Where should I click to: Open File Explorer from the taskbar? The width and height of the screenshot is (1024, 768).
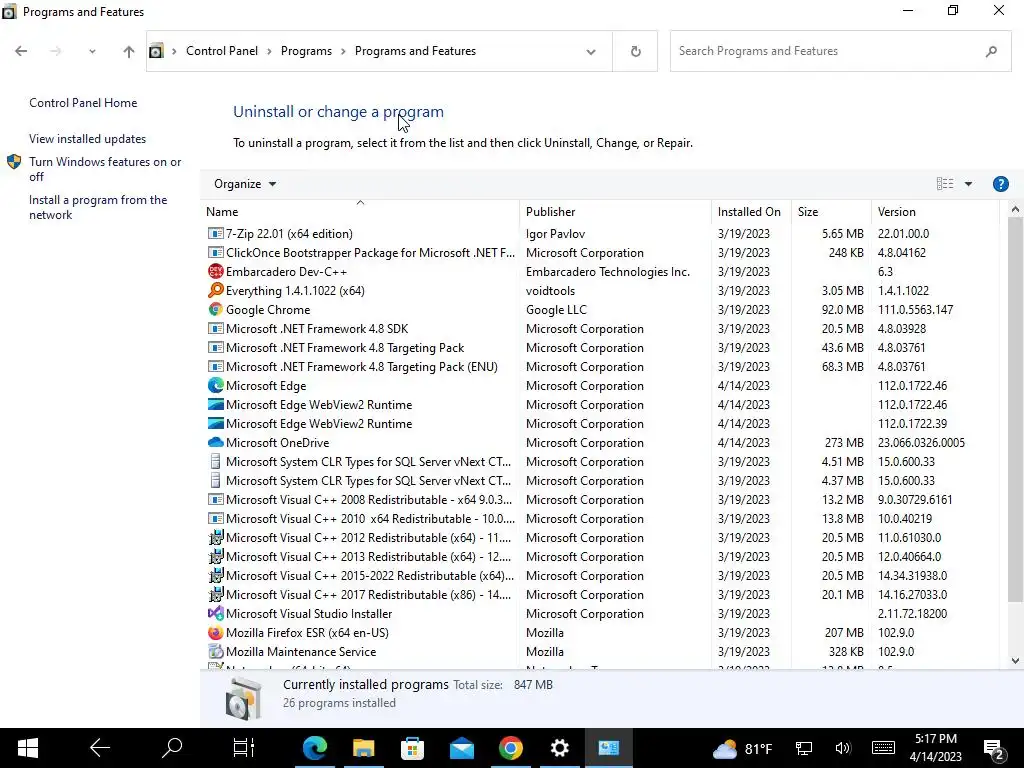(x=364, y=748)
